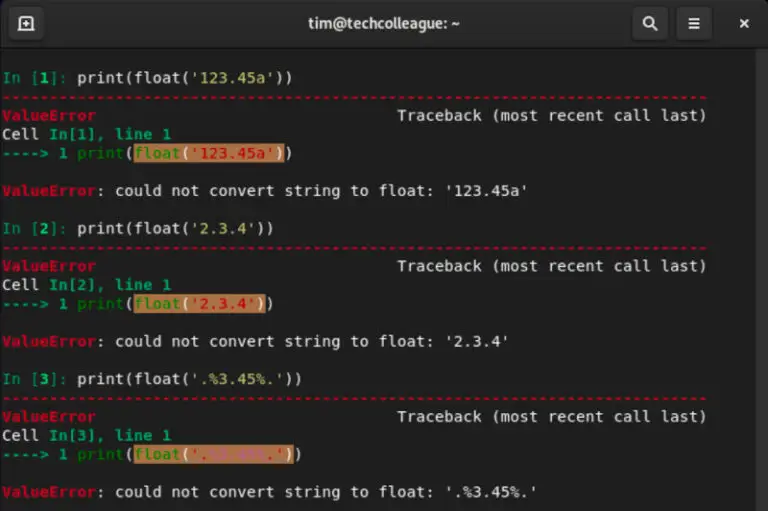768x511 pixels.
Task: Click highlighted float('2.3.4') code
Action: point(200,304)
